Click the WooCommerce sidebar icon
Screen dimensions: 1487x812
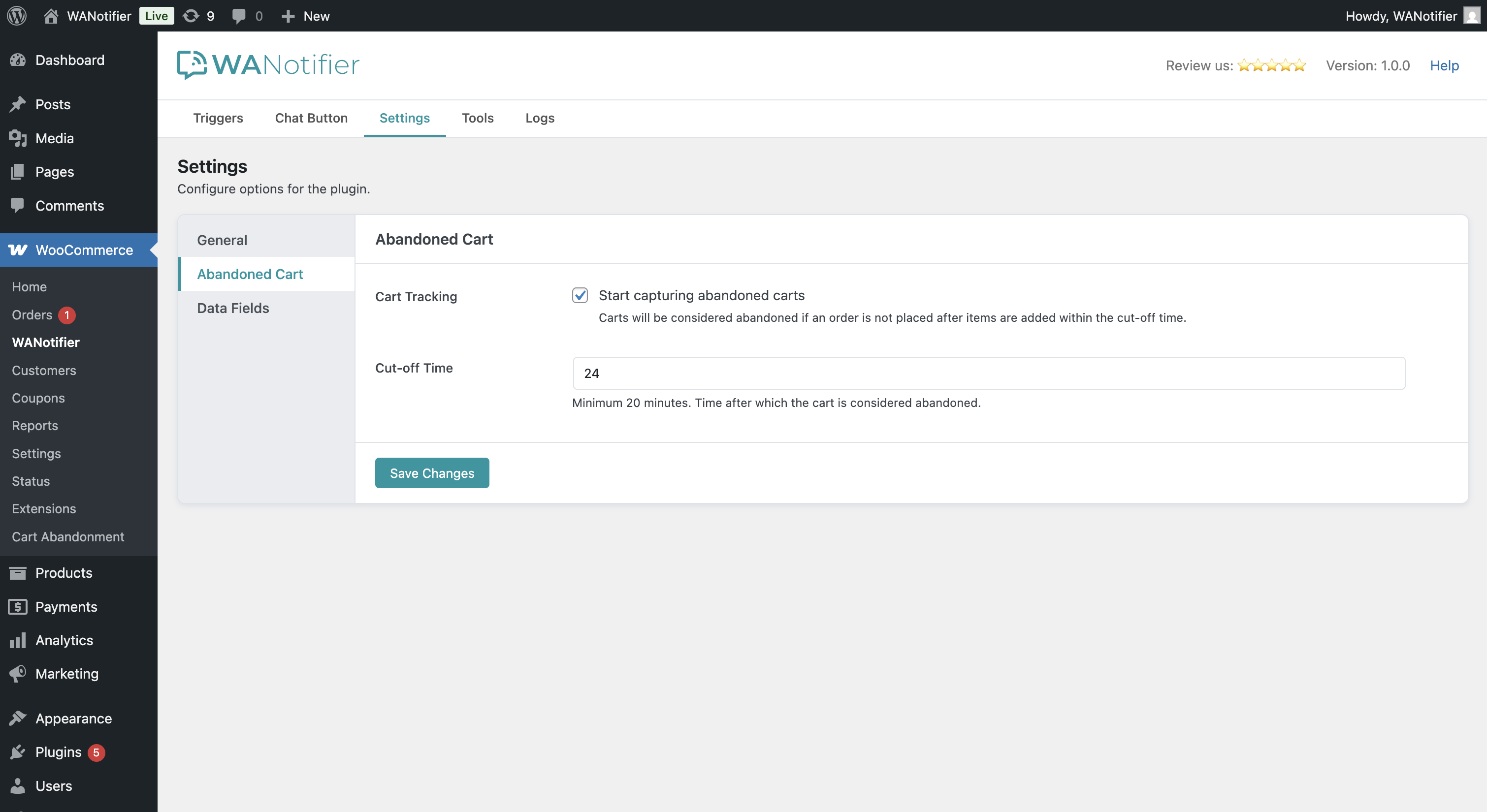[18, 250]
